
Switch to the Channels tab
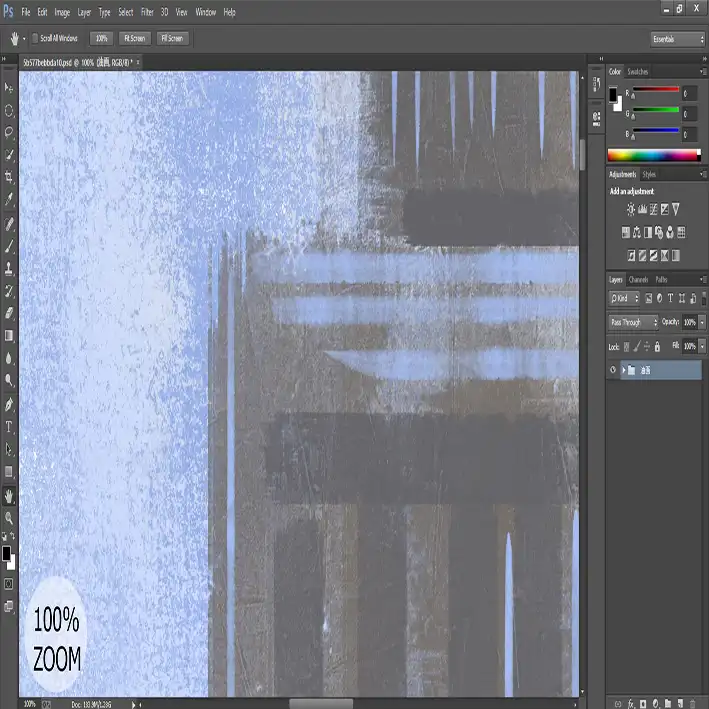coord(638,279)
